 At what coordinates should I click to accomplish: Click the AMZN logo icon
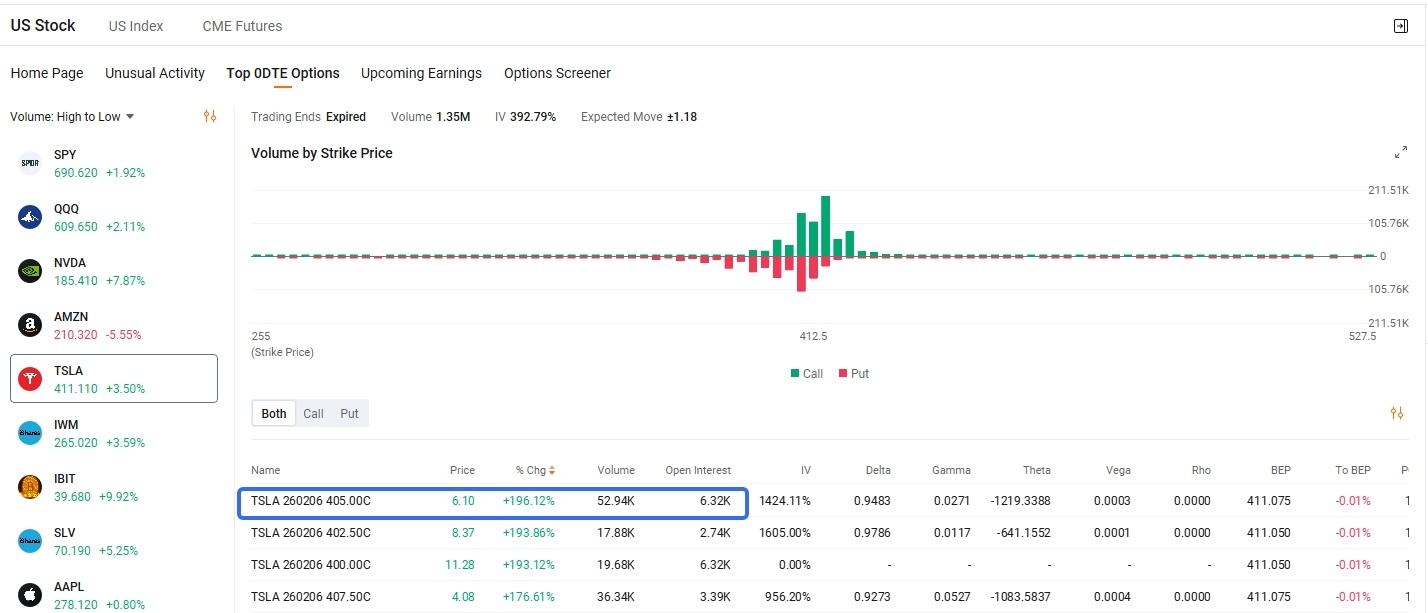[x=30, y=325]
